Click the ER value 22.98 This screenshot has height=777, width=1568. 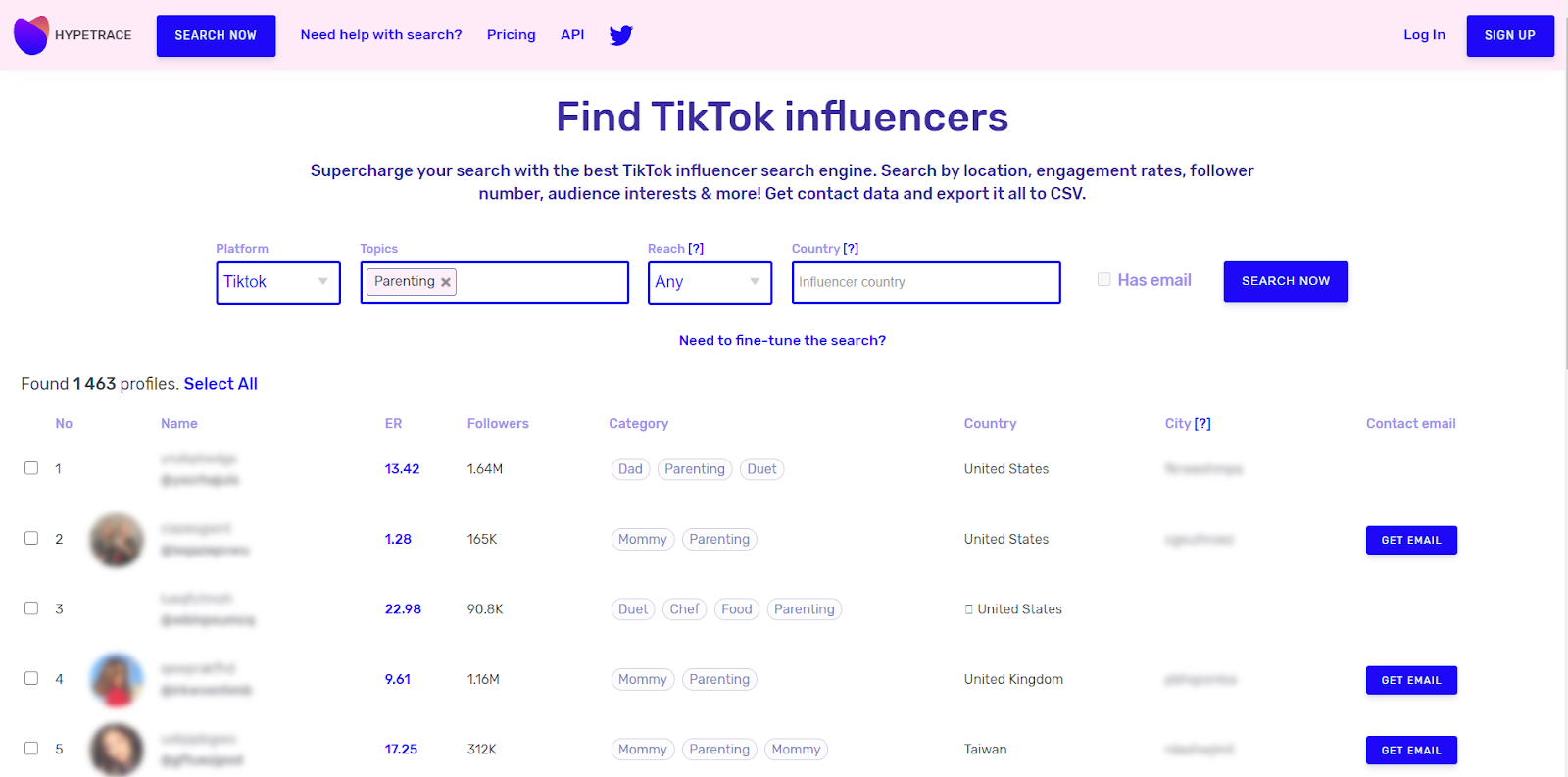click(403, 609)
